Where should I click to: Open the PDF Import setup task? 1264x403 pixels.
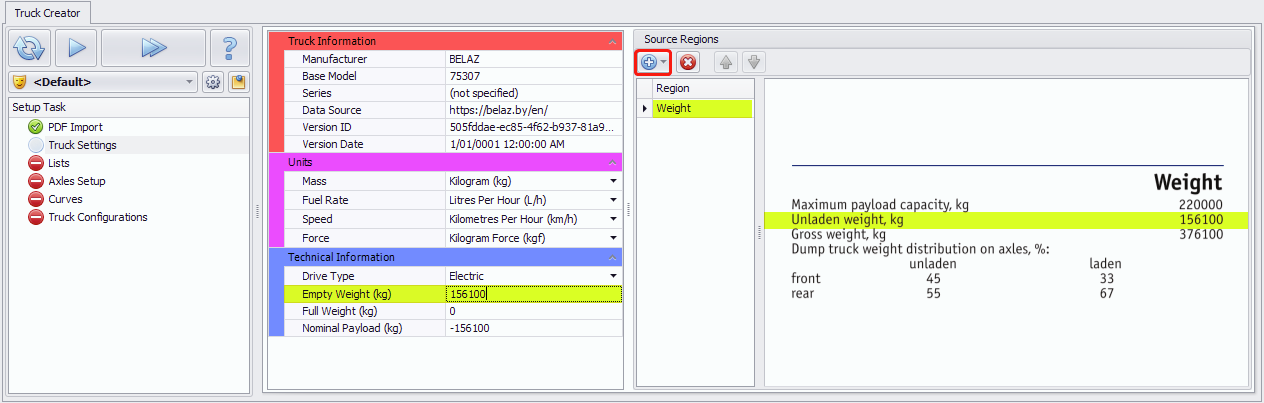point(75,127)
